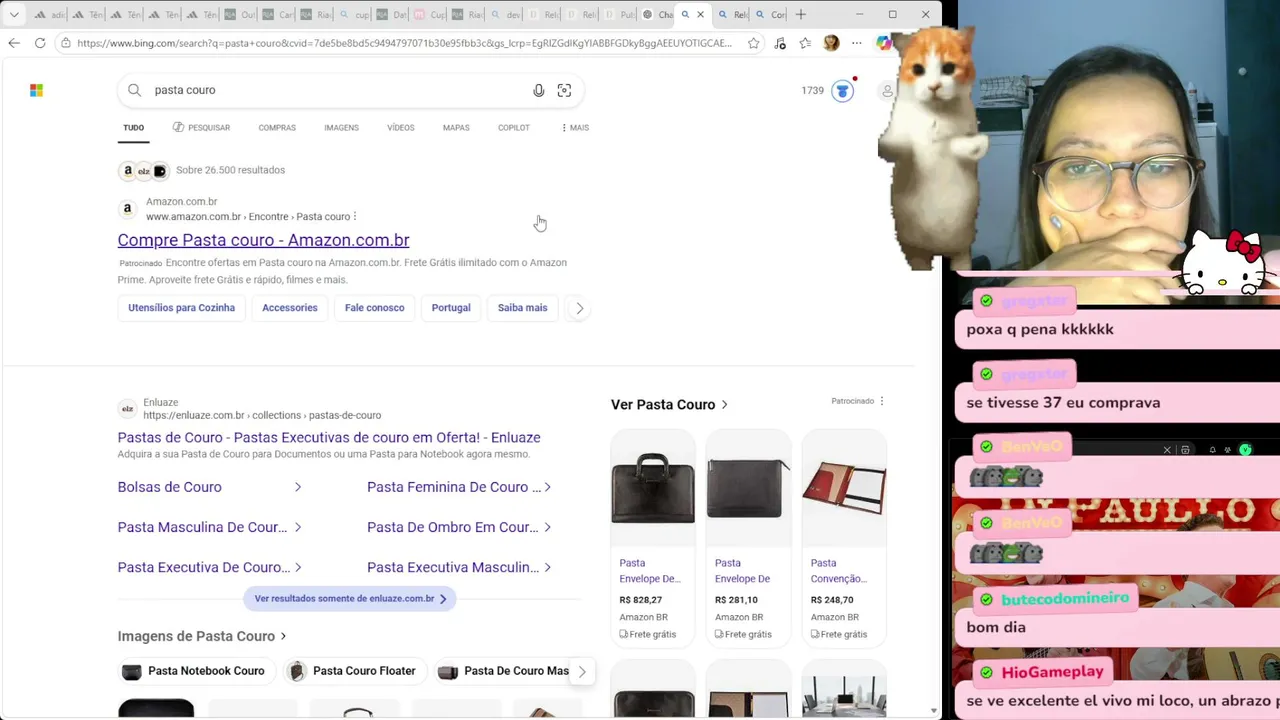
Task: Click the Amazon.com.br favicon in the ad
Action: coord(127,209)
